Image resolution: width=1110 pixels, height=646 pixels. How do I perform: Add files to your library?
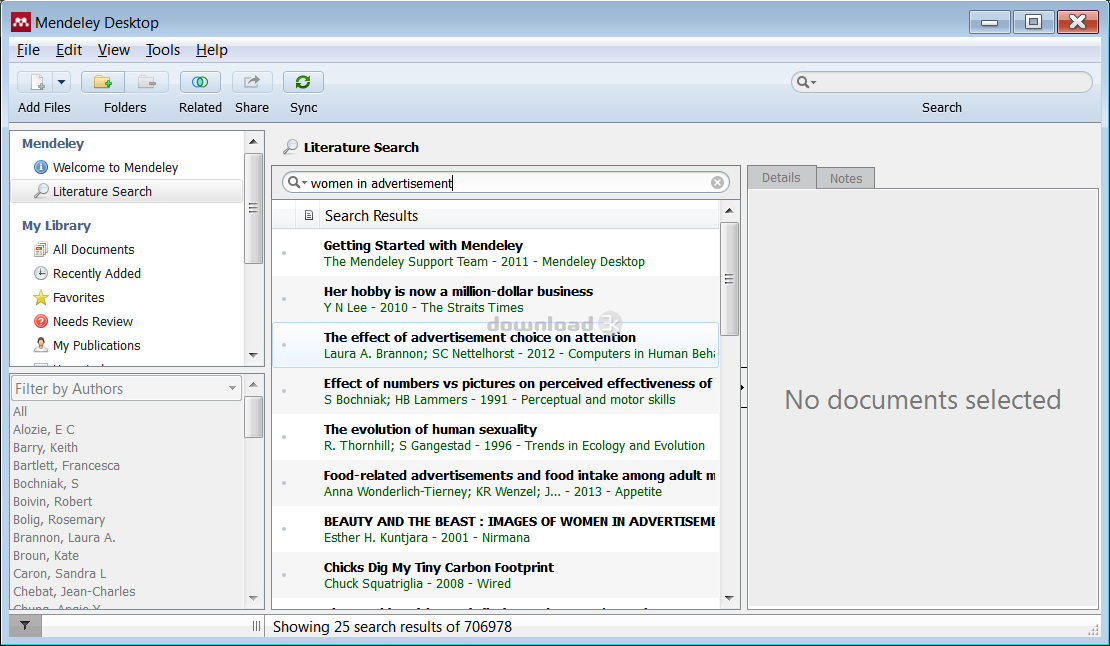coord(33,82)
